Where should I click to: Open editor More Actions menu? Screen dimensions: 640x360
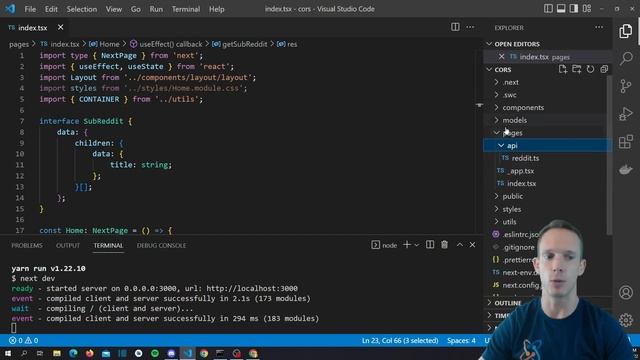click(x=470, y=27)
